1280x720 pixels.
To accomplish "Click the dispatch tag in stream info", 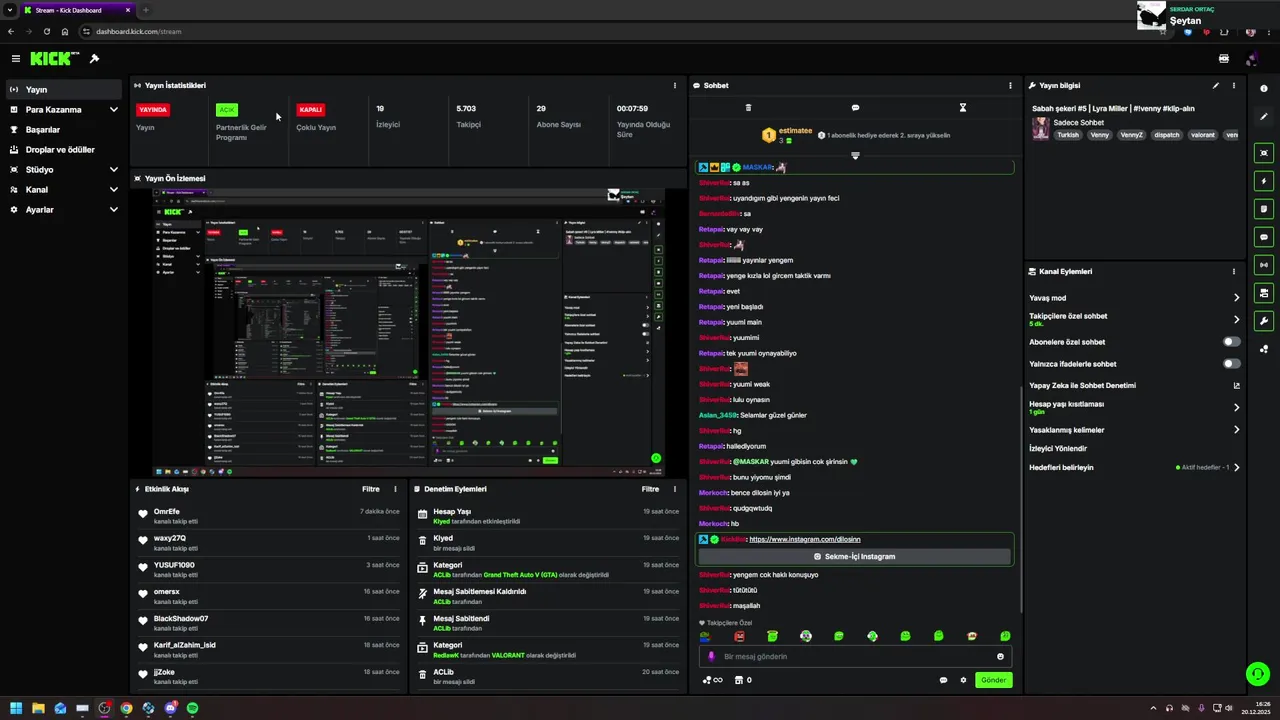I will [x=1166, y=135].
